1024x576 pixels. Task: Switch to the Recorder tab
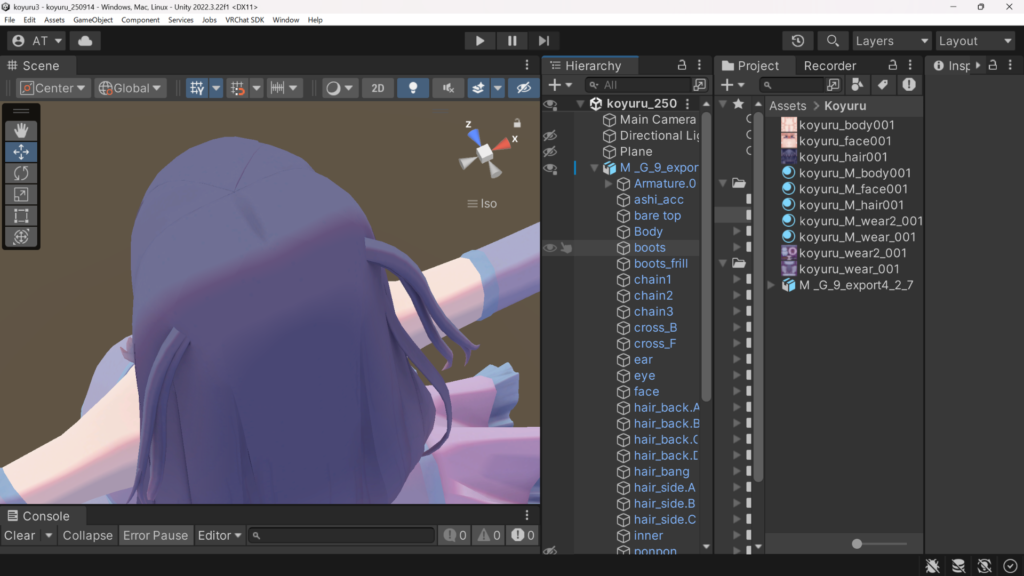[830, 66]
